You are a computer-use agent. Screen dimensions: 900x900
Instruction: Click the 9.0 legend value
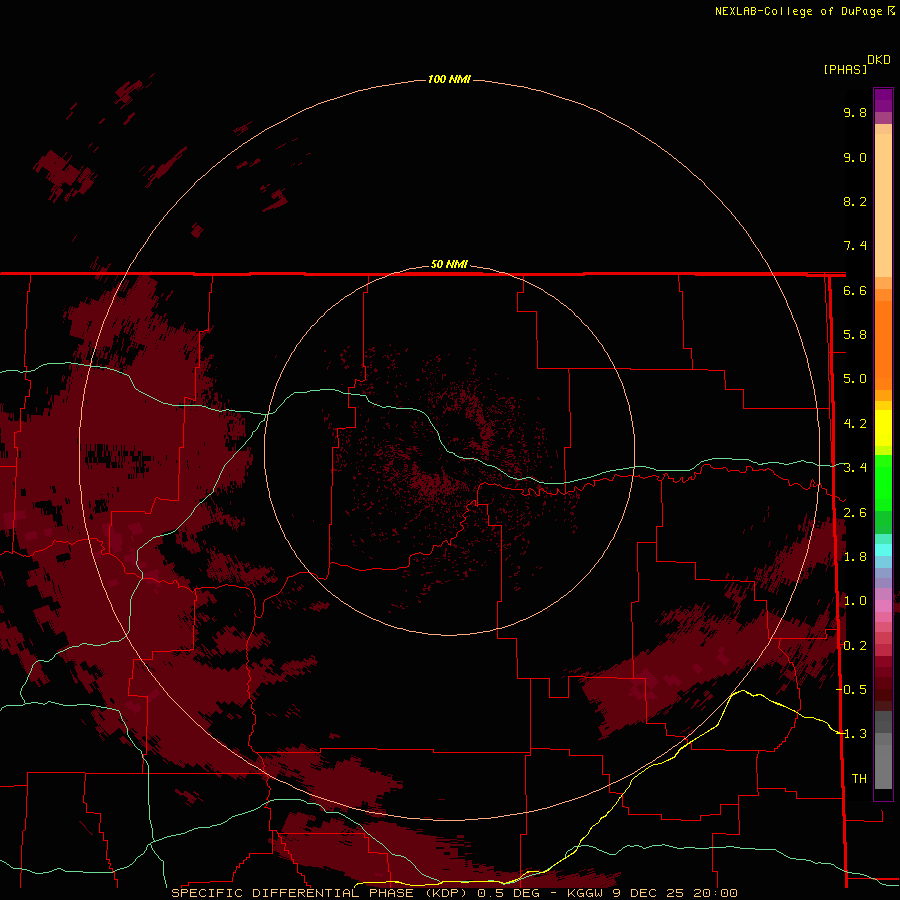(855, 157)
